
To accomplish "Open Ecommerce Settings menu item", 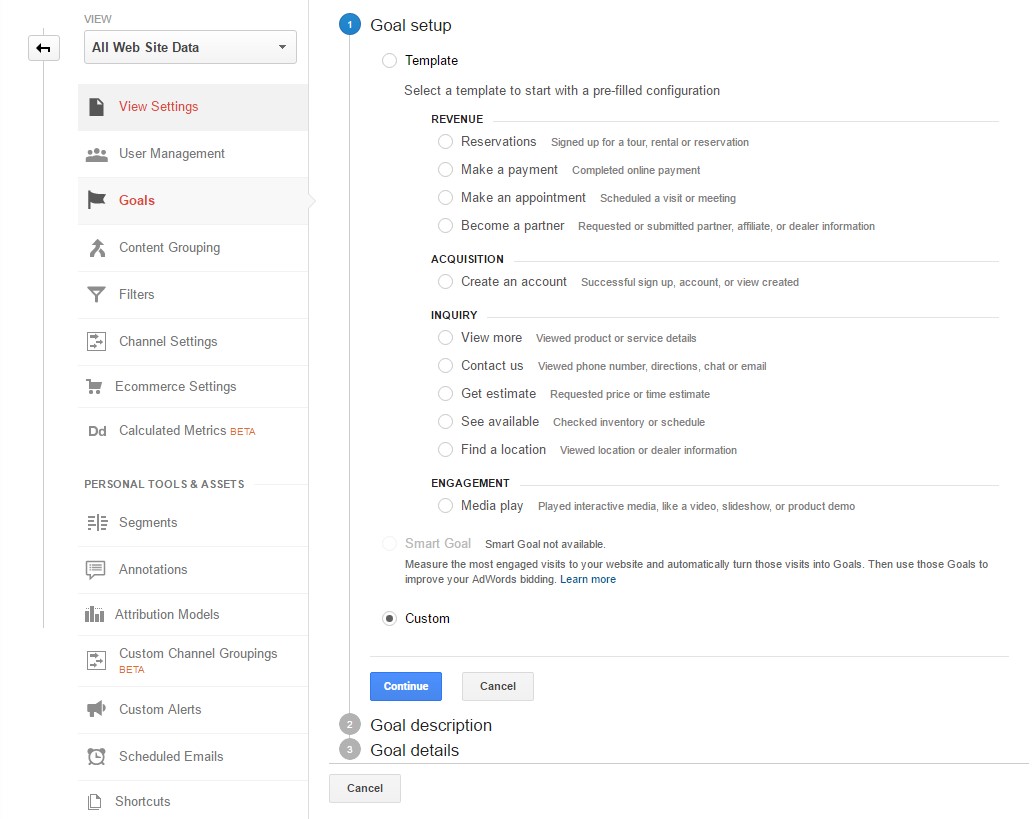I will pos(193,387).
